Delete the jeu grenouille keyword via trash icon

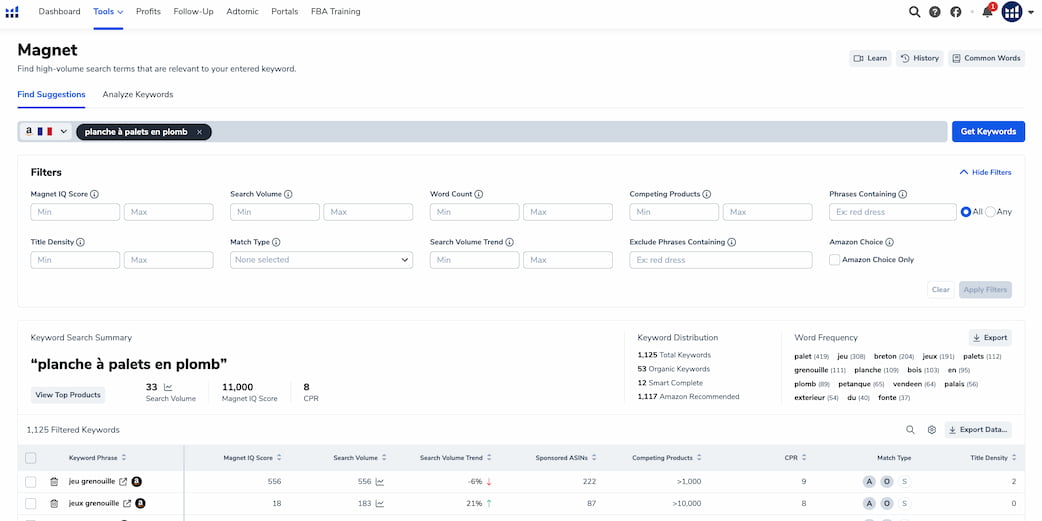point(54,482)
